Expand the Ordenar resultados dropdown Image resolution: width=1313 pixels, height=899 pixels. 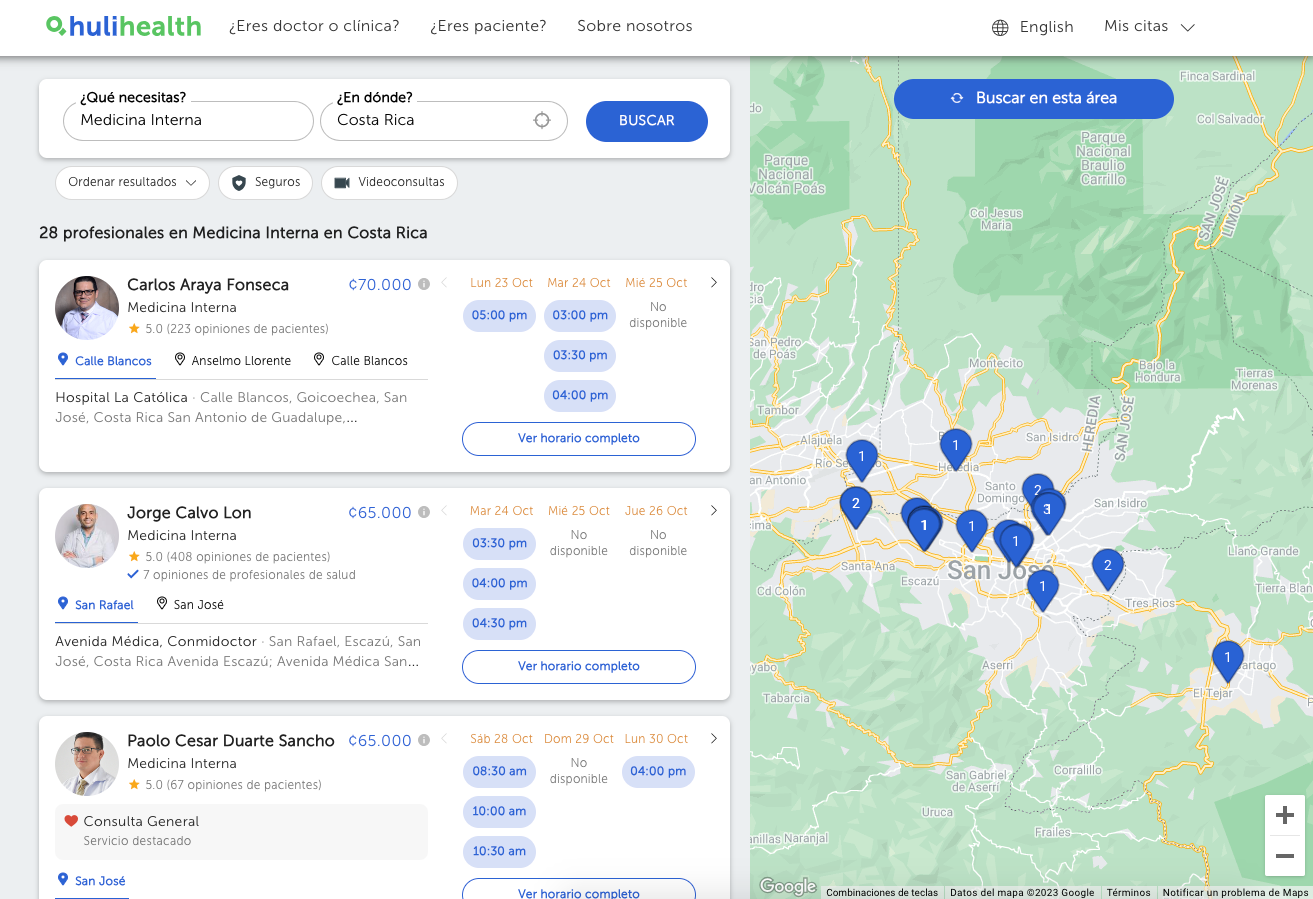(x=132, y=183)
